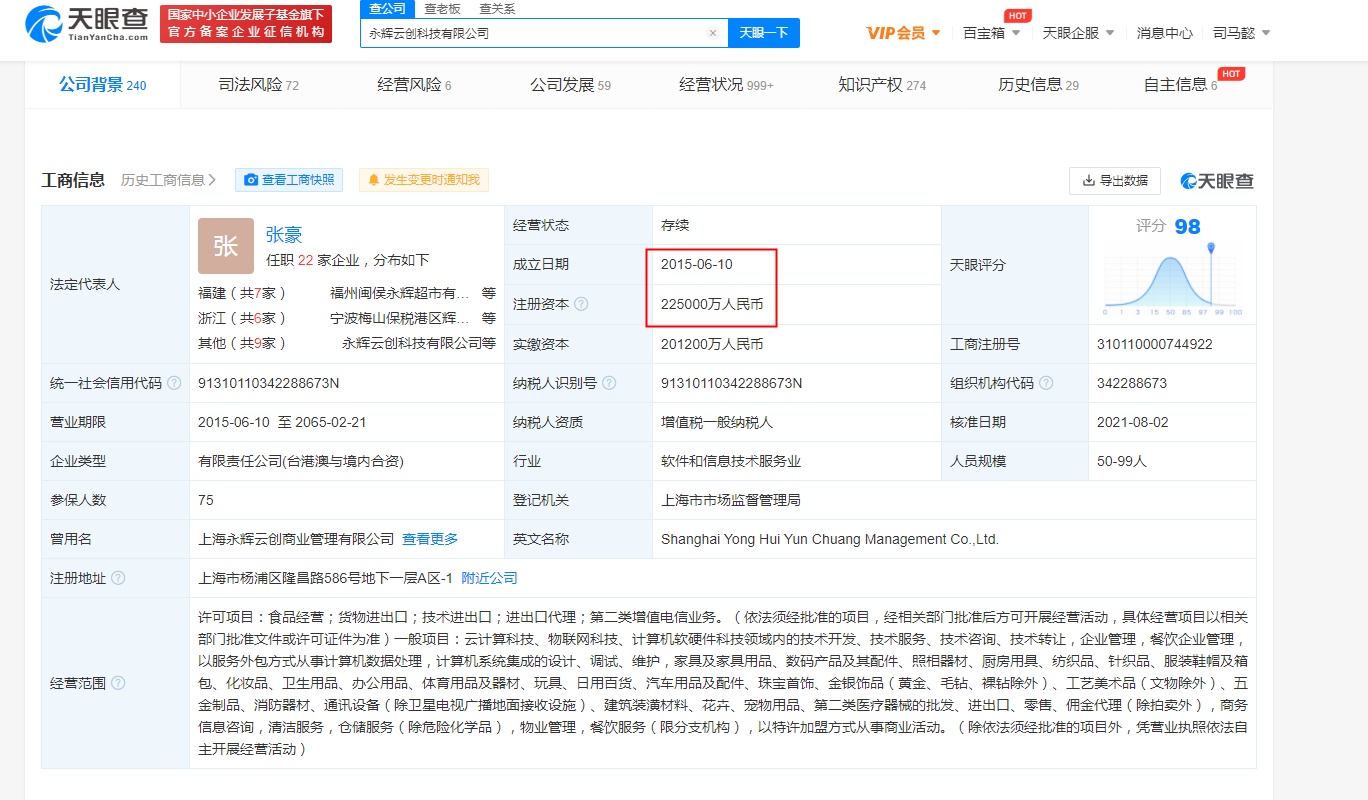The width and height of the screenshot is (1368, 800).
Task: Click 福州闽侯永辉超市有 company link
Action: tap(400, 293)
